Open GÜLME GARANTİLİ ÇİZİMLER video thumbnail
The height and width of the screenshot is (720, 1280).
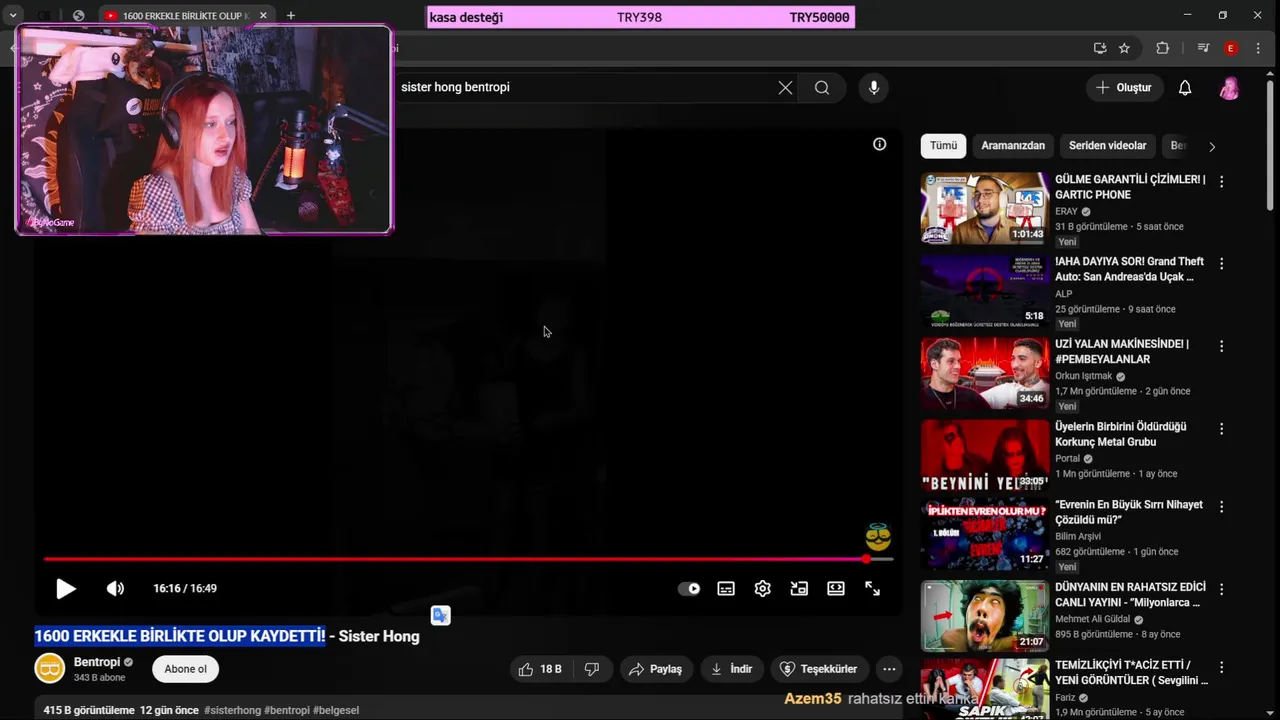pyautogui.click(x=984, y=208)
